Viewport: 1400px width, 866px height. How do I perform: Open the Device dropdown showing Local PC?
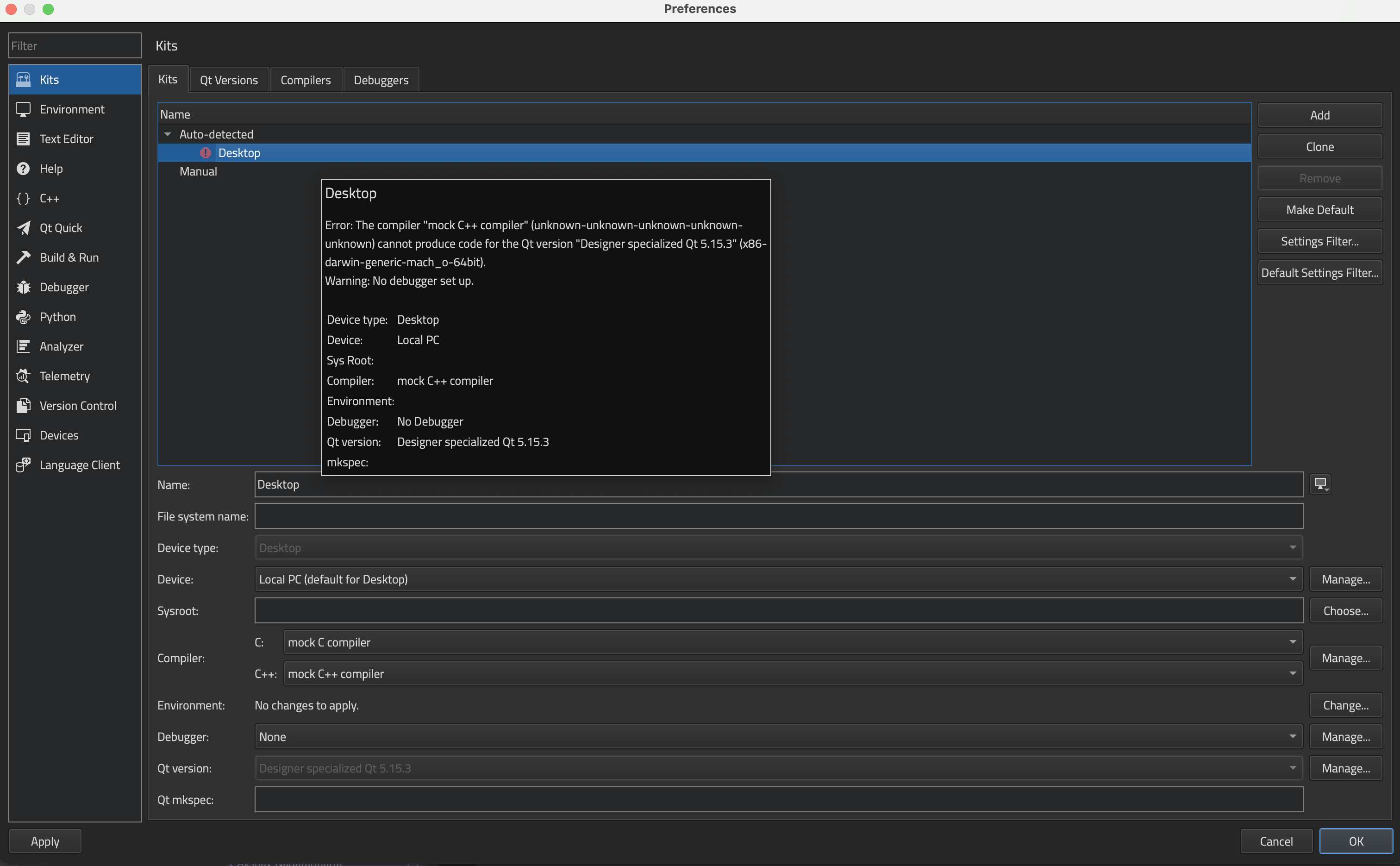[778, 579]
